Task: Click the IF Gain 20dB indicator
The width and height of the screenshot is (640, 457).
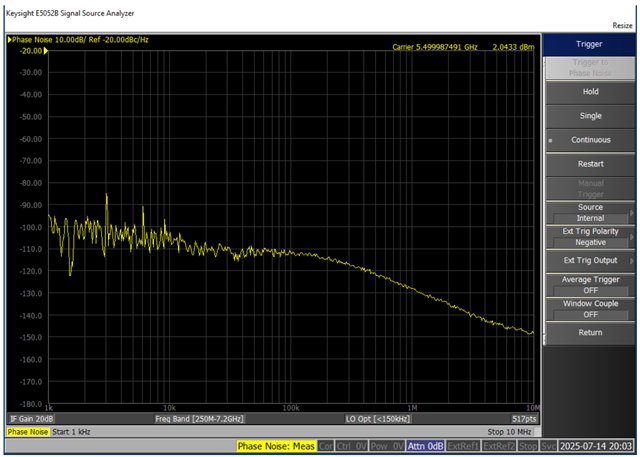Action: 31,419
